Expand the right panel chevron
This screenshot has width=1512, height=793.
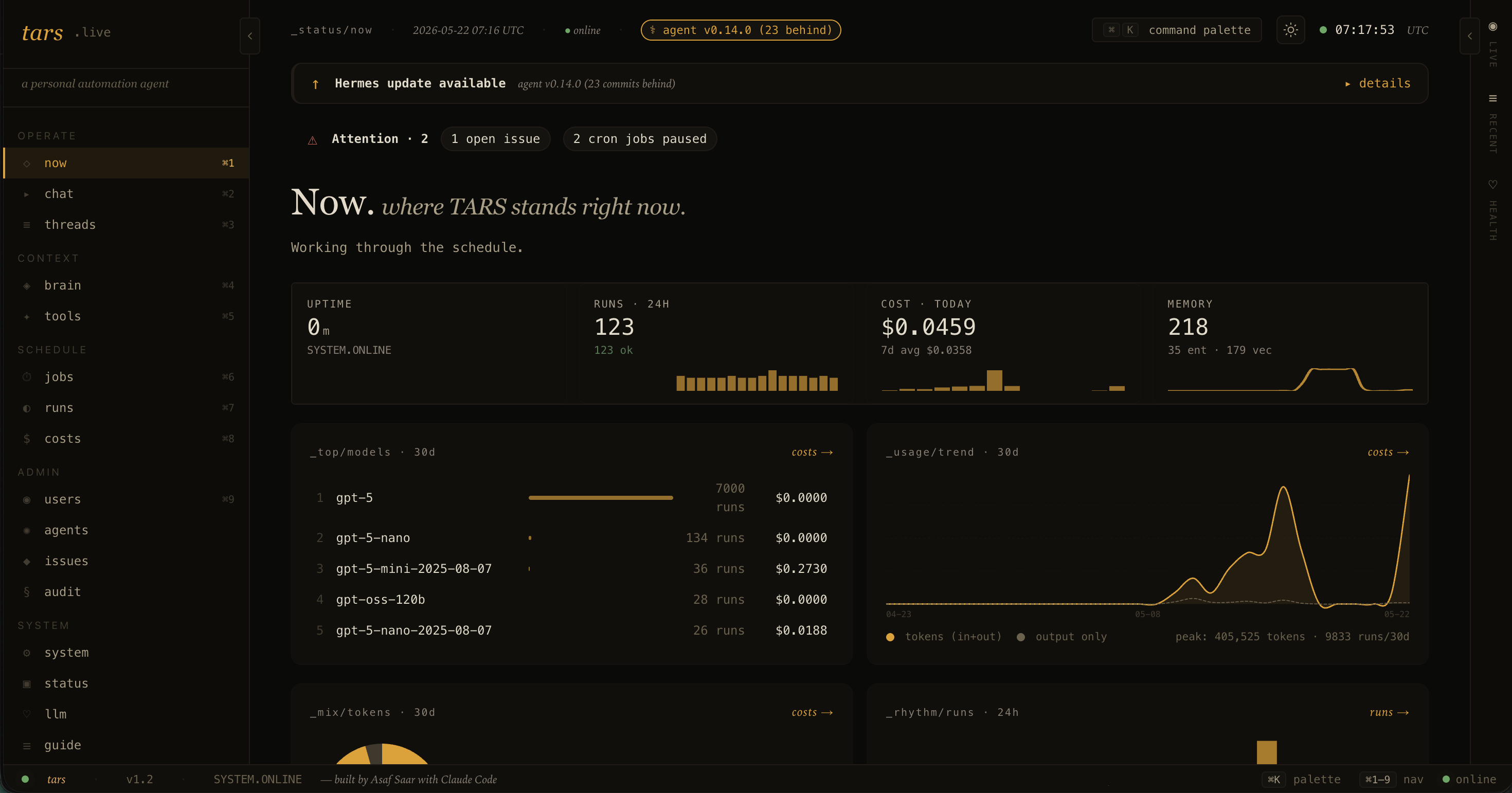coord(1469,36)
